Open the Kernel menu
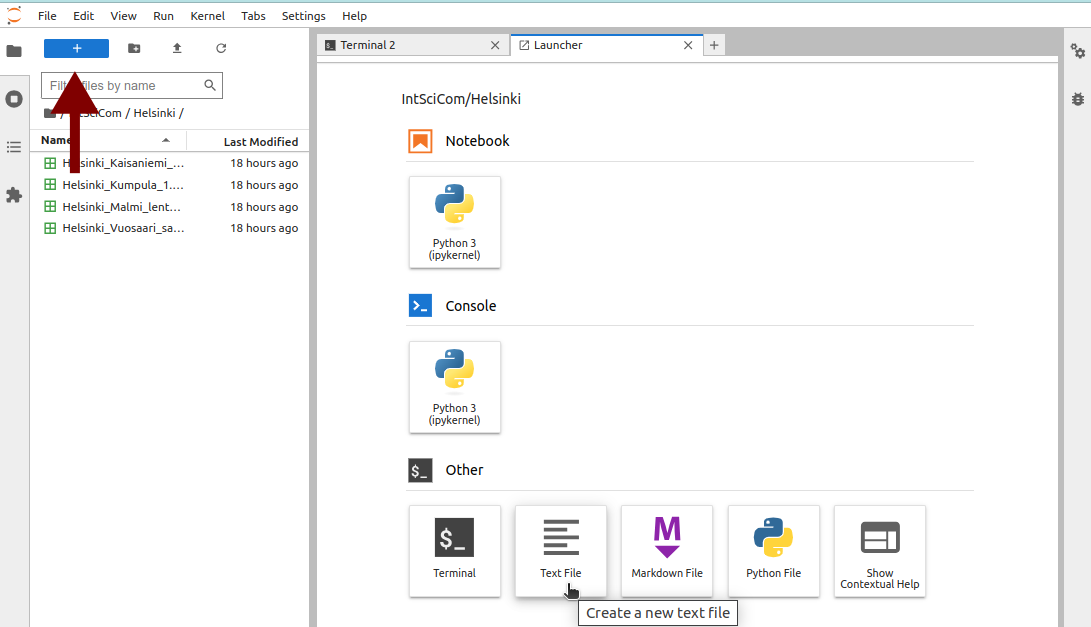Screen dimensions: 1091x627 pyautogui.click(x=207, y=15)
